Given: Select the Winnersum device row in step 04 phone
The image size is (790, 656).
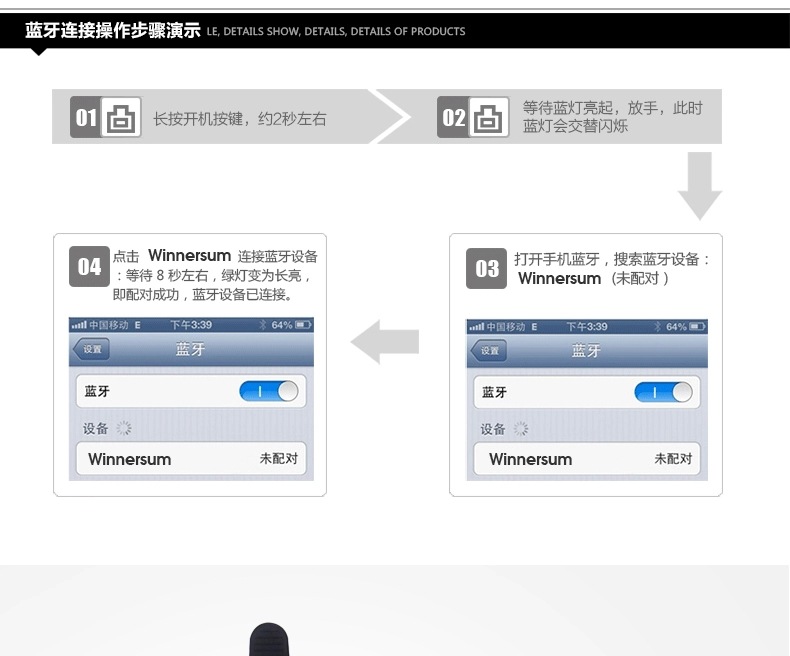Looking at the screenshot, I should 191,458.
